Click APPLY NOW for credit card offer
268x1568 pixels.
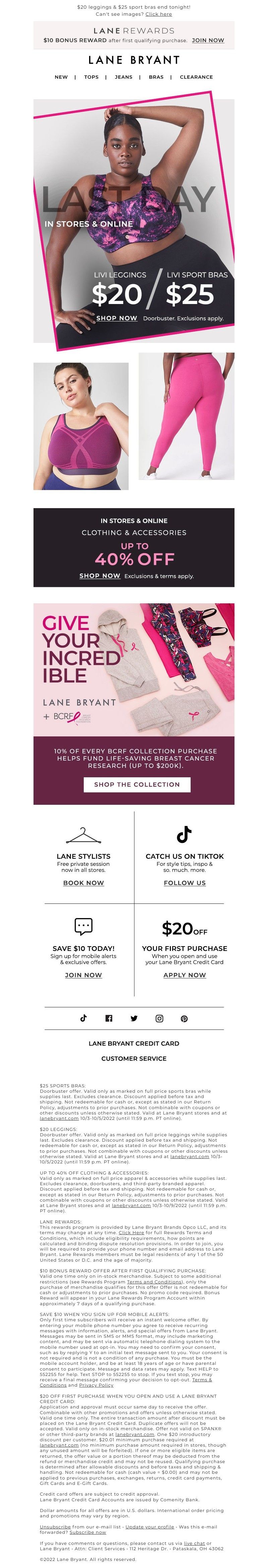click(x=184, y=974)
